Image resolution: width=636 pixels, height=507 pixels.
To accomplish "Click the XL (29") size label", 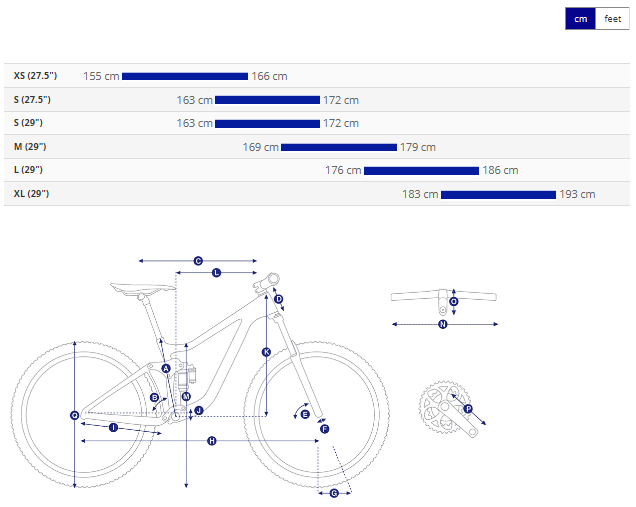I will (x=31, y=194).
